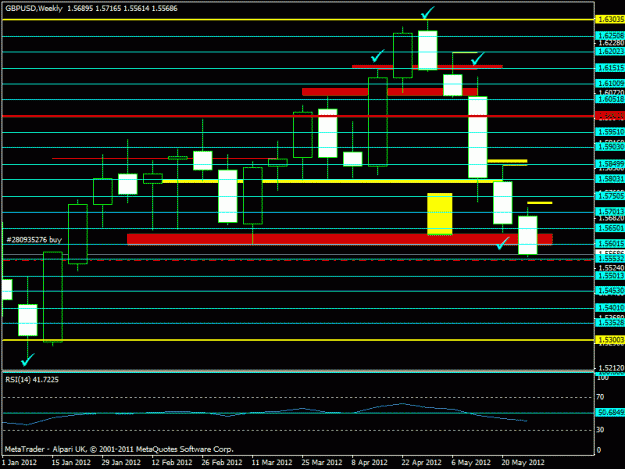Click the 1.62023 price level label
625x469 pixels.
610,51
